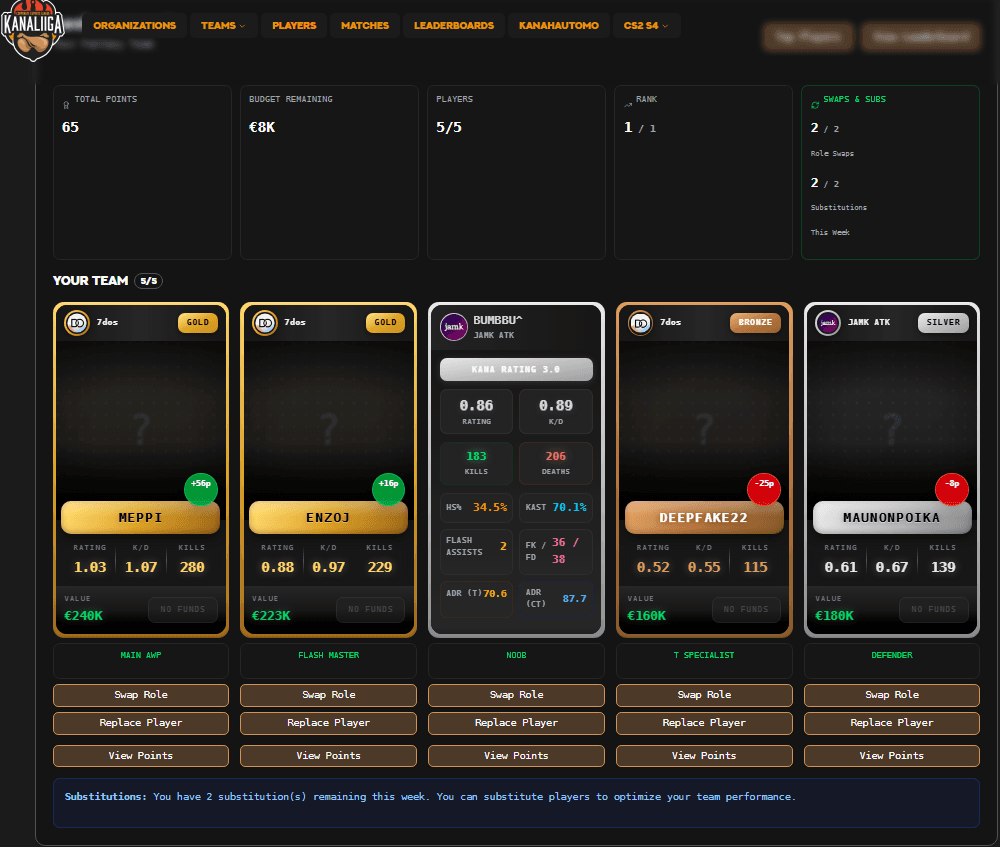The image size is (1000, 847).
Task: Expand the Teams dropdown menu
Action: [223, 26]
